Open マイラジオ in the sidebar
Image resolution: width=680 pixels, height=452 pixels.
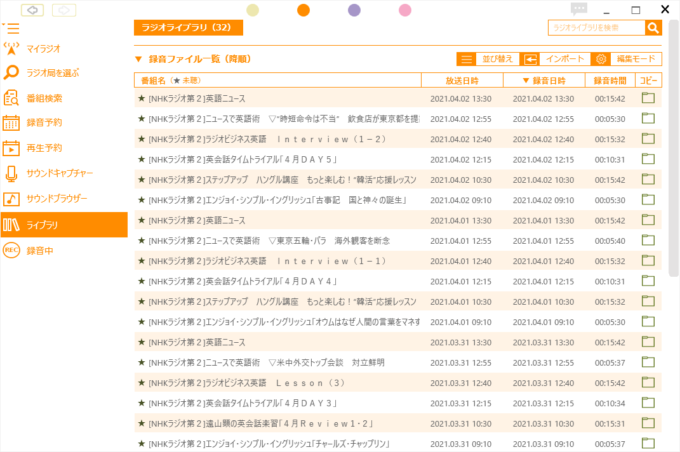point(43,49)
